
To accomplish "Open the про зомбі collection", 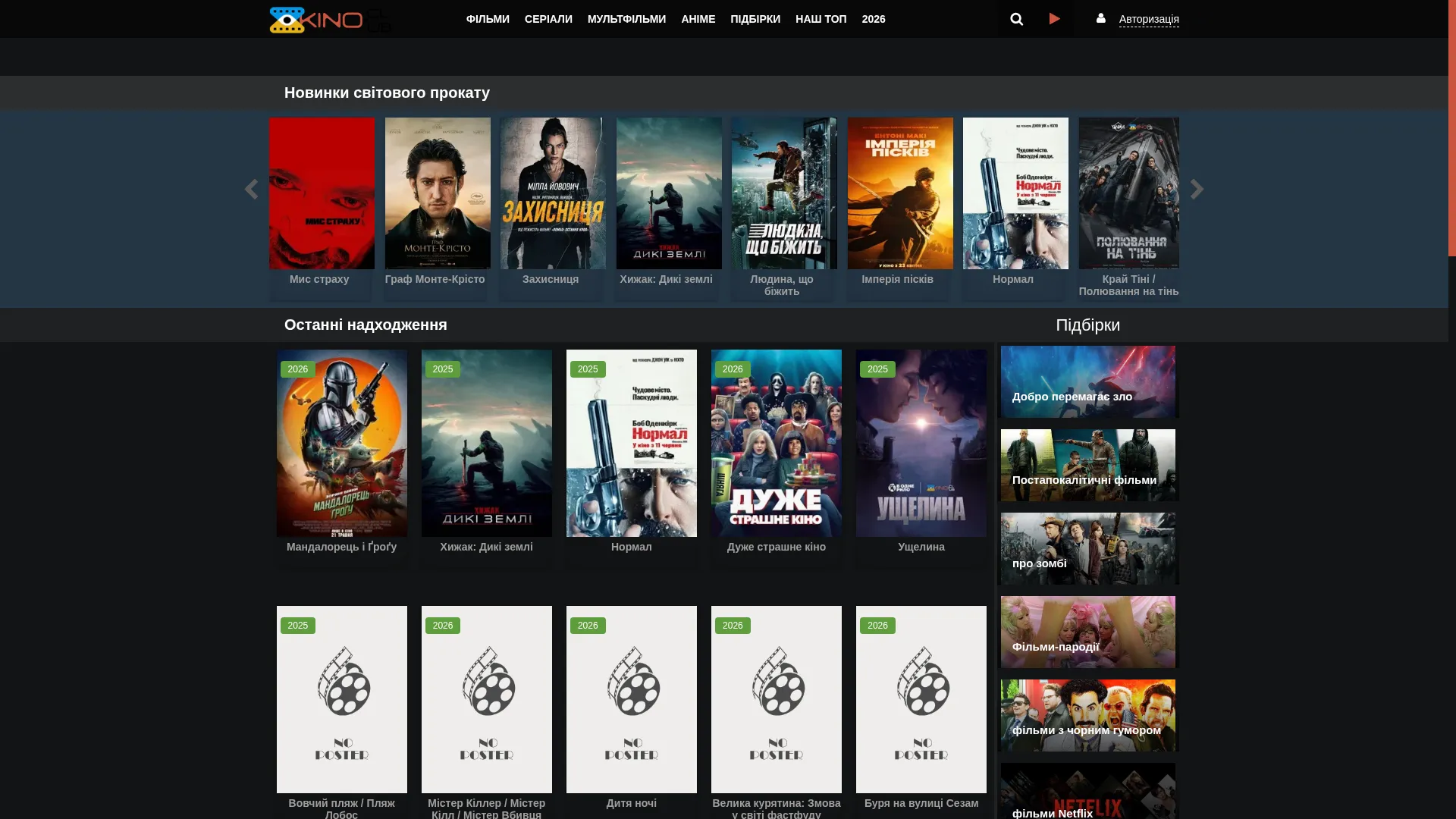I will pos(1088,548).
